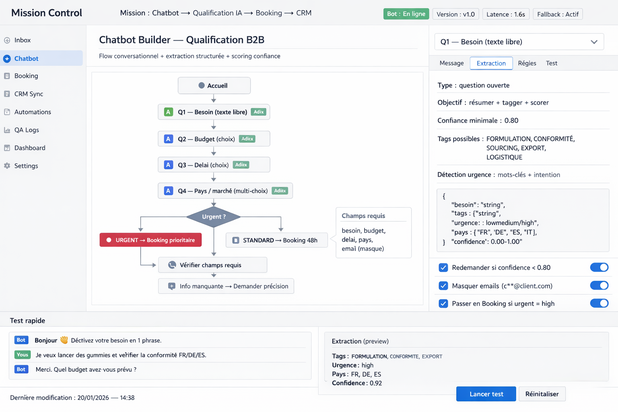This screenshot has width=618, height=412.
Task: Expand the Q1 — Besoin question dropdown
Action: point(519,42)
